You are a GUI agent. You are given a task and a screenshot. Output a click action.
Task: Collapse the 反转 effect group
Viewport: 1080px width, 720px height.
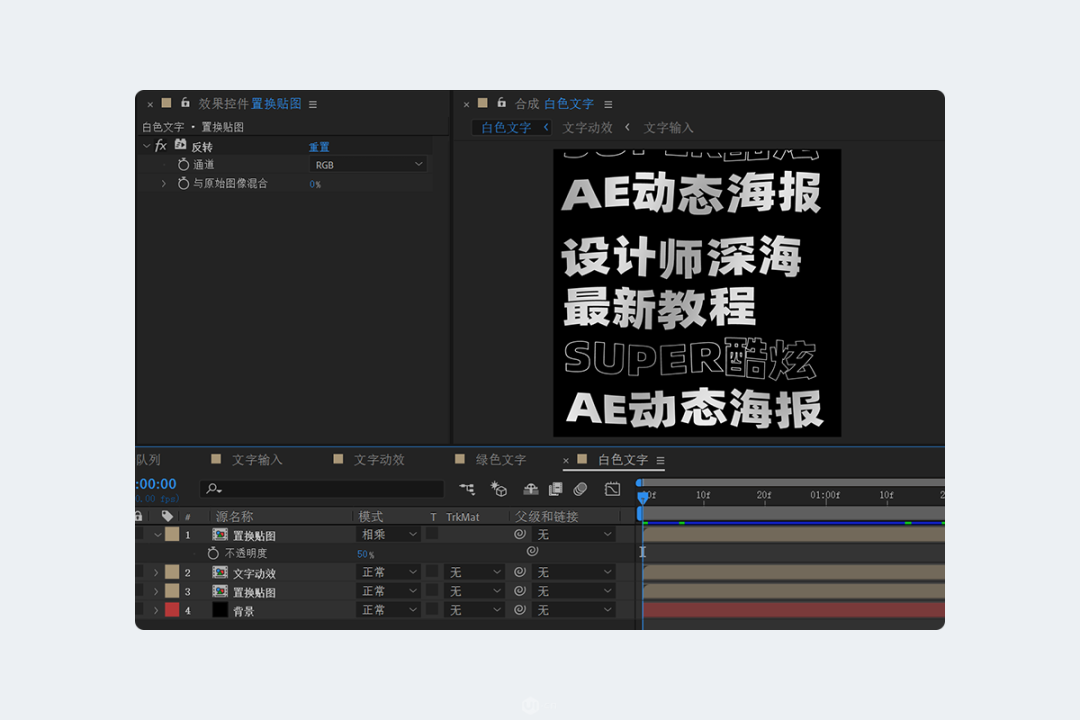pyautogui.click(x=146, y=146)
